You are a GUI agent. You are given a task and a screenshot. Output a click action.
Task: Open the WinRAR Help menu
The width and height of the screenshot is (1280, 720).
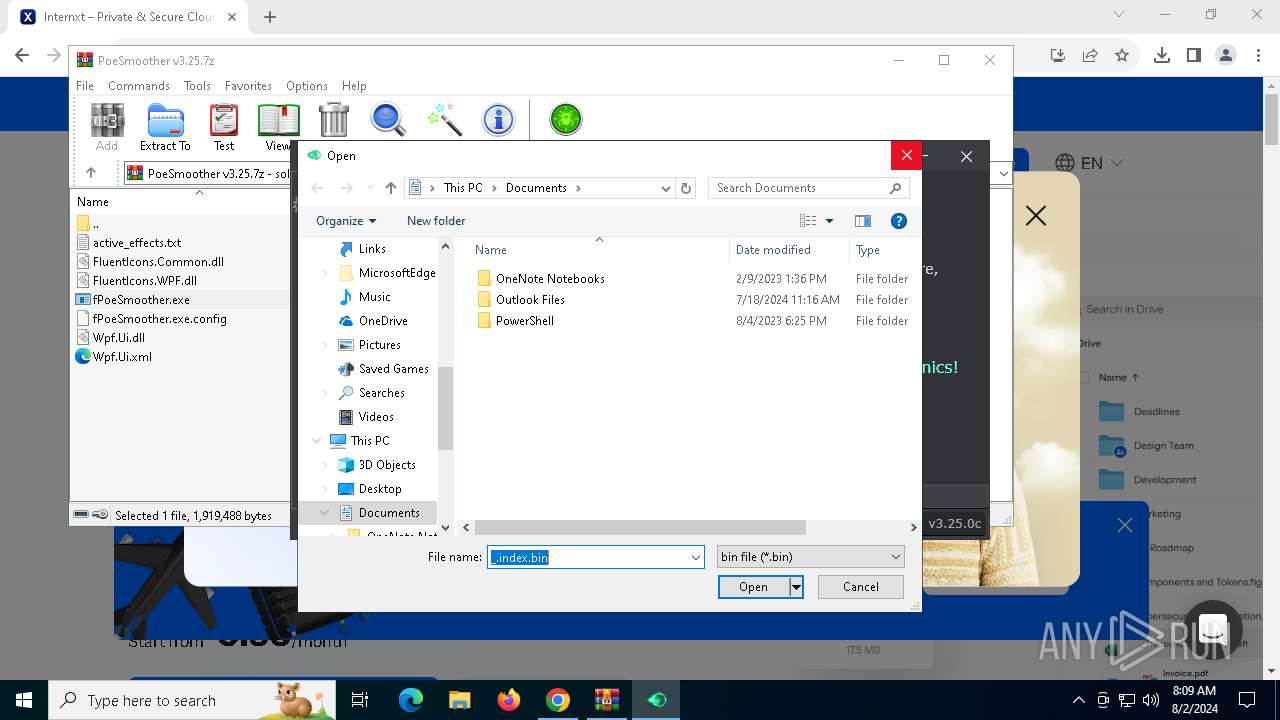pos(354,86)
